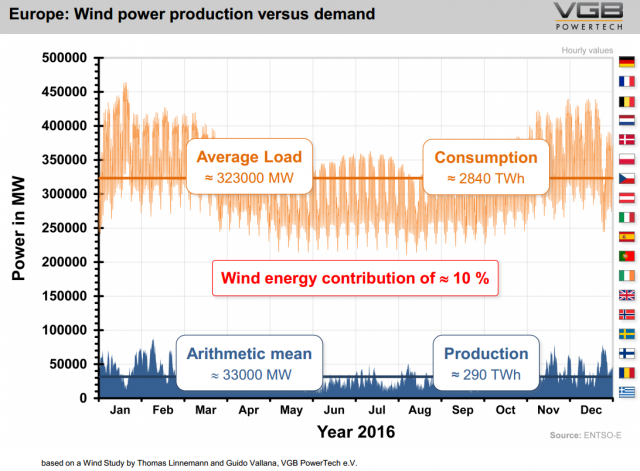The height and width of the screenshot is (471, 640).
Task: Click the Swedish flag icon
Action: pos(627,334)
